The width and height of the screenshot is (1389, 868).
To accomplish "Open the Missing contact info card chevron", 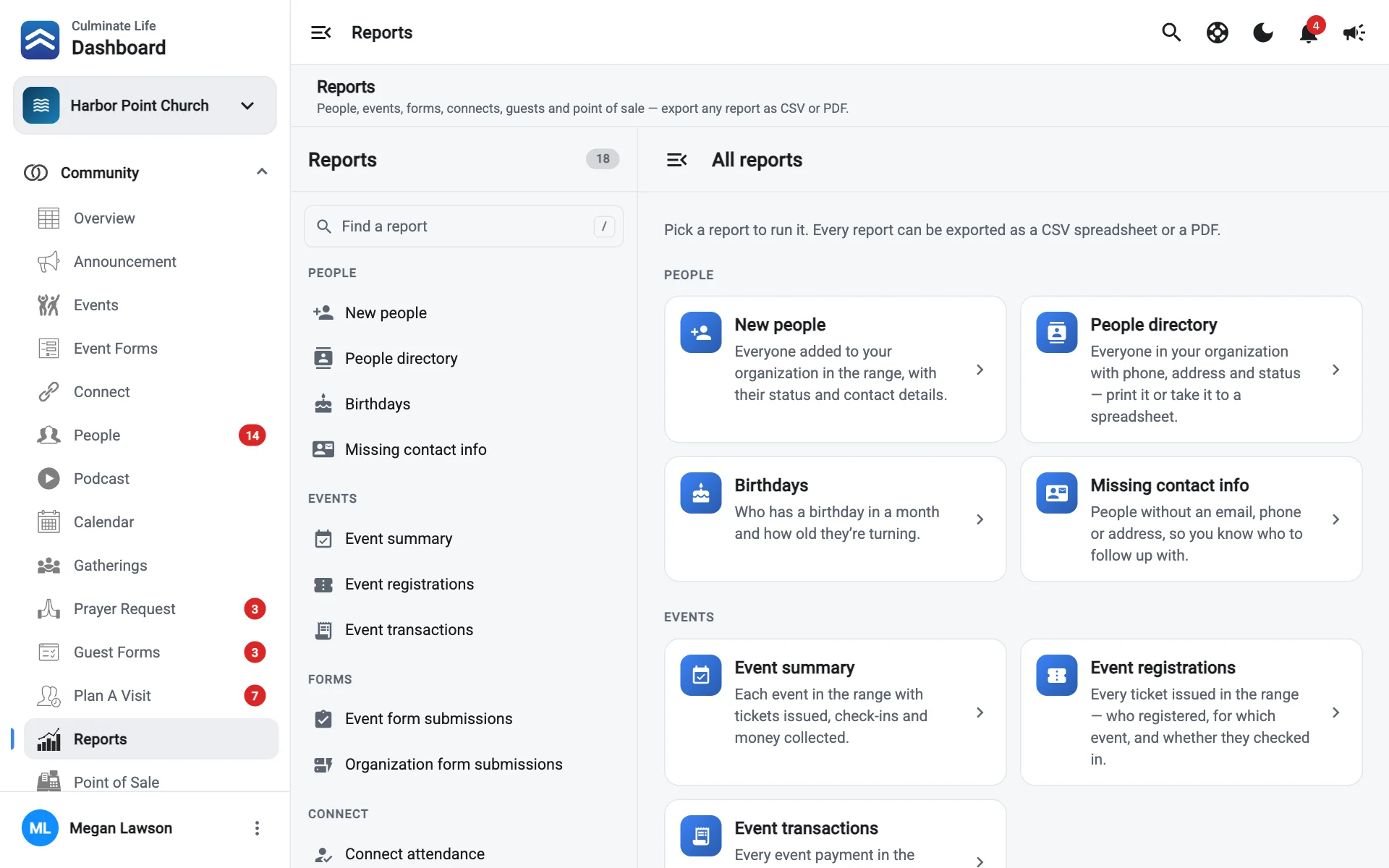I will [x=1335, y=519].
